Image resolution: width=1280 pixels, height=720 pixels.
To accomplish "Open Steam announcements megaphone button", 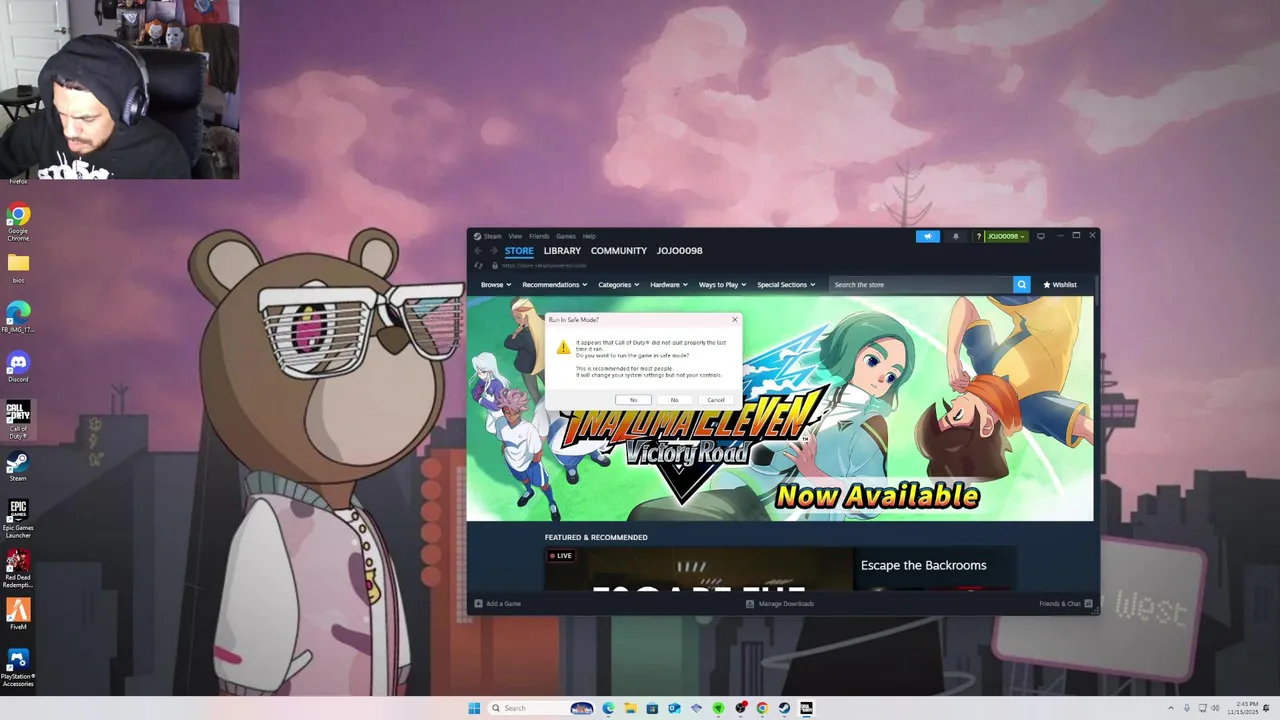I will pos(928,236).
